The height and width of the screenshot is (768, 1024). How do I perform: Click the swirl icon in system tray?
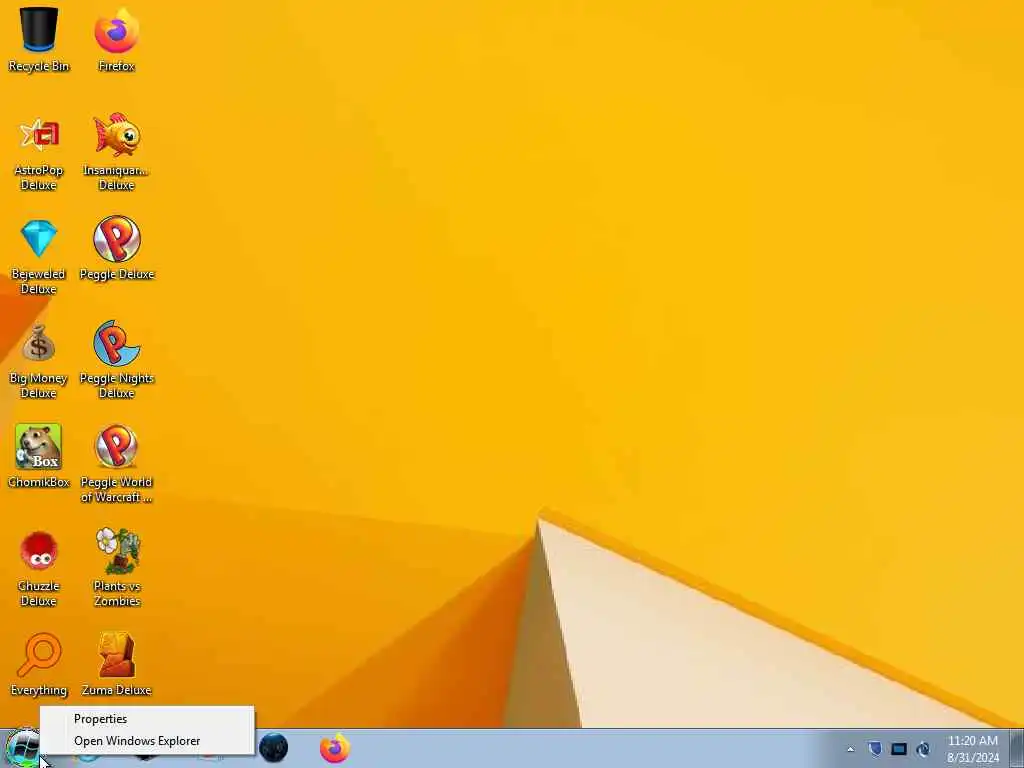tap(923, 749)
